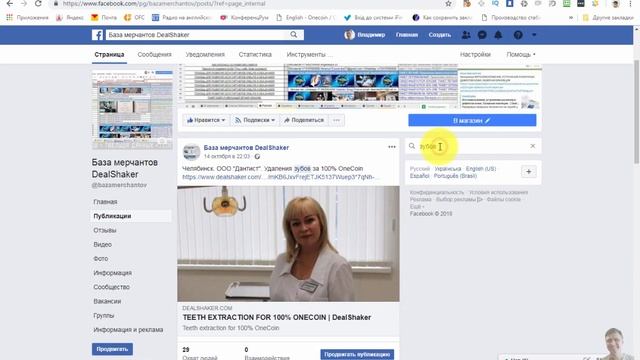Click the Продвигать button in sidebar
The image size is (640, 360).
click(x=112, y=349)
